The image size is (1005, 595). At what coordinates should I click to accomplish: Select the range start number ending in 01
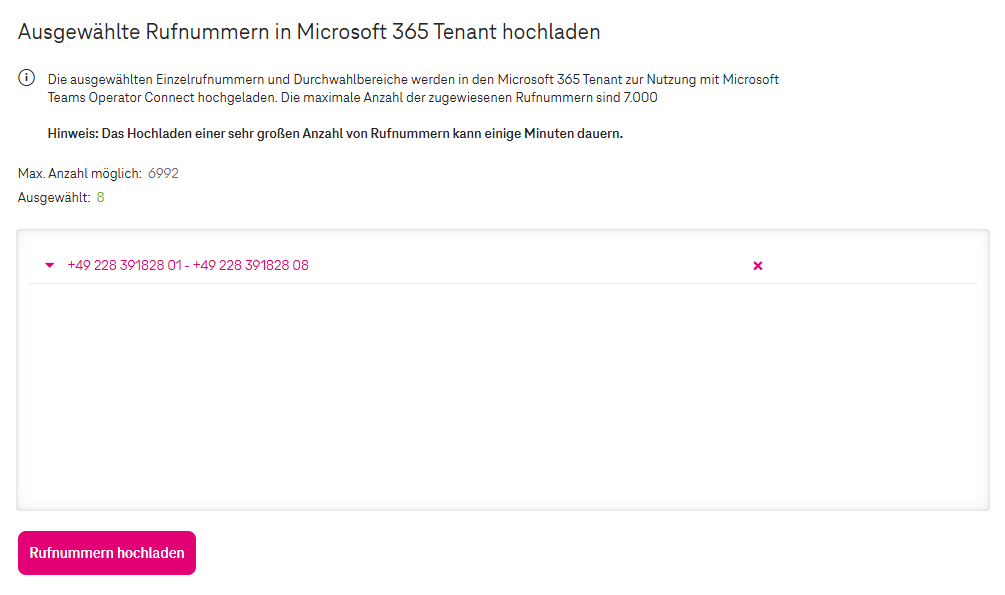[126, 266]
